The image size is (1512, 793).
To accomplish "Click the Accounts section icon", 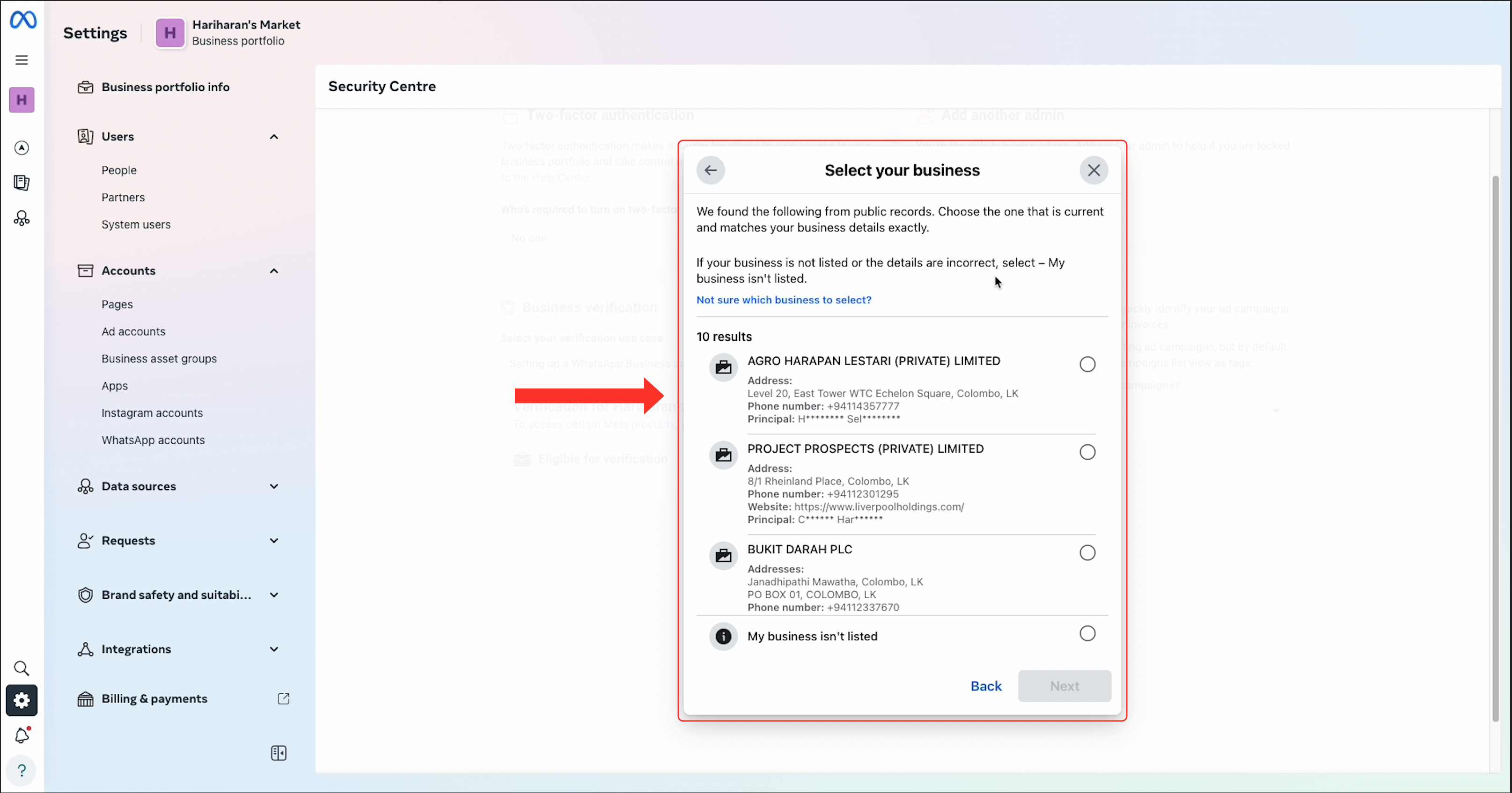I will pyautogui.click(x=86, y=271).
